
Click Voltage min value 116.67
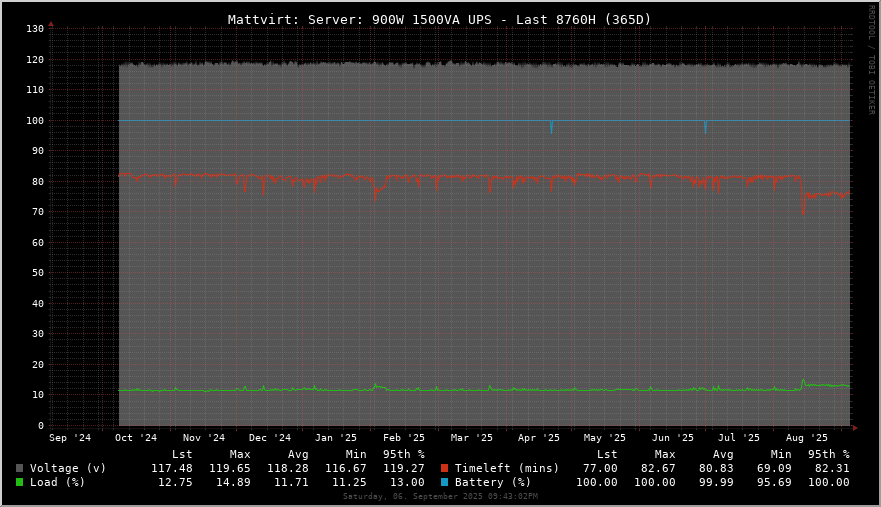[346, 468]
